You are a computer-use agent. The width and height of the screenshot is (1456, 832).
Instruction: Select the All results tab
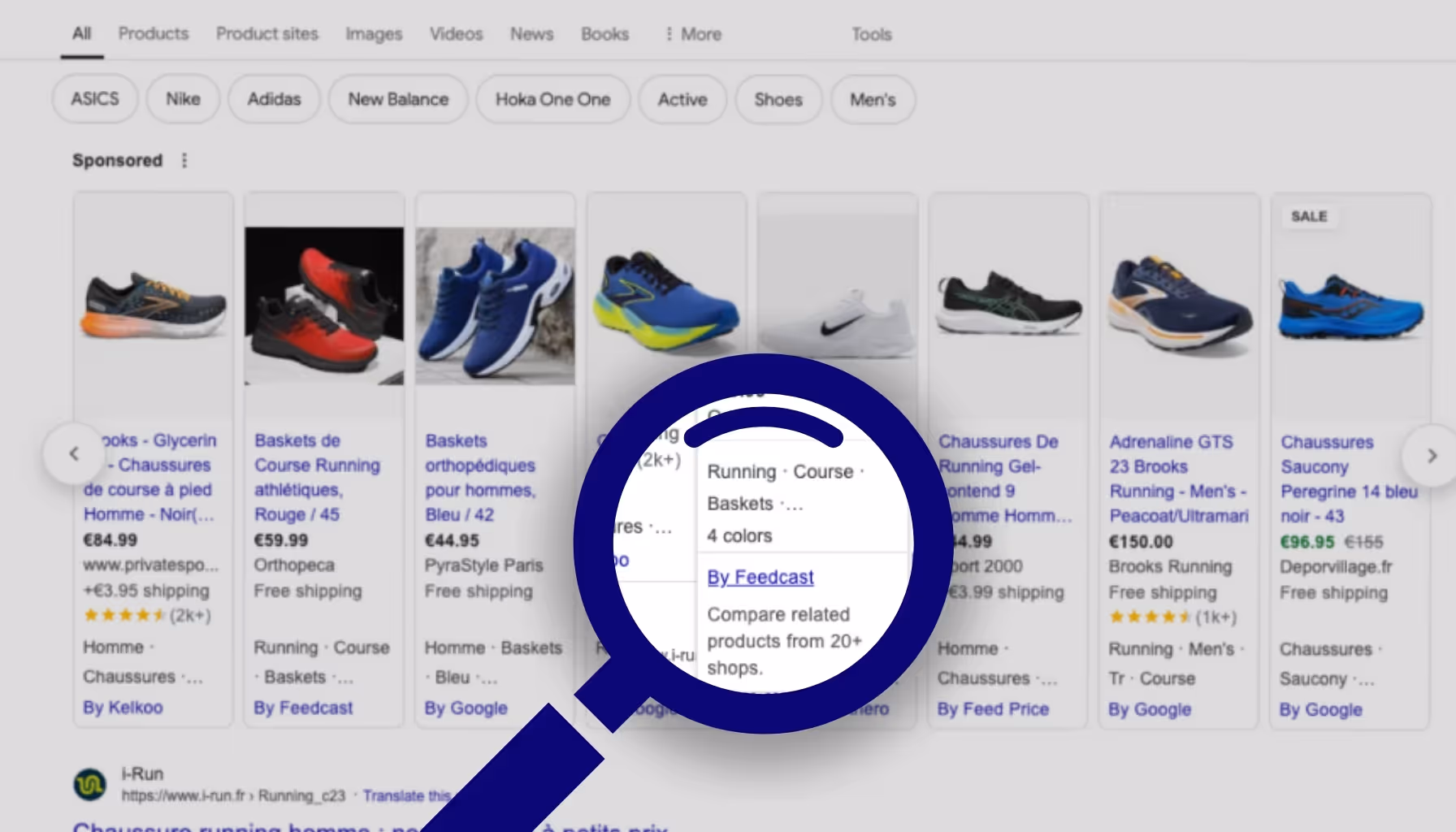(81, 33)
